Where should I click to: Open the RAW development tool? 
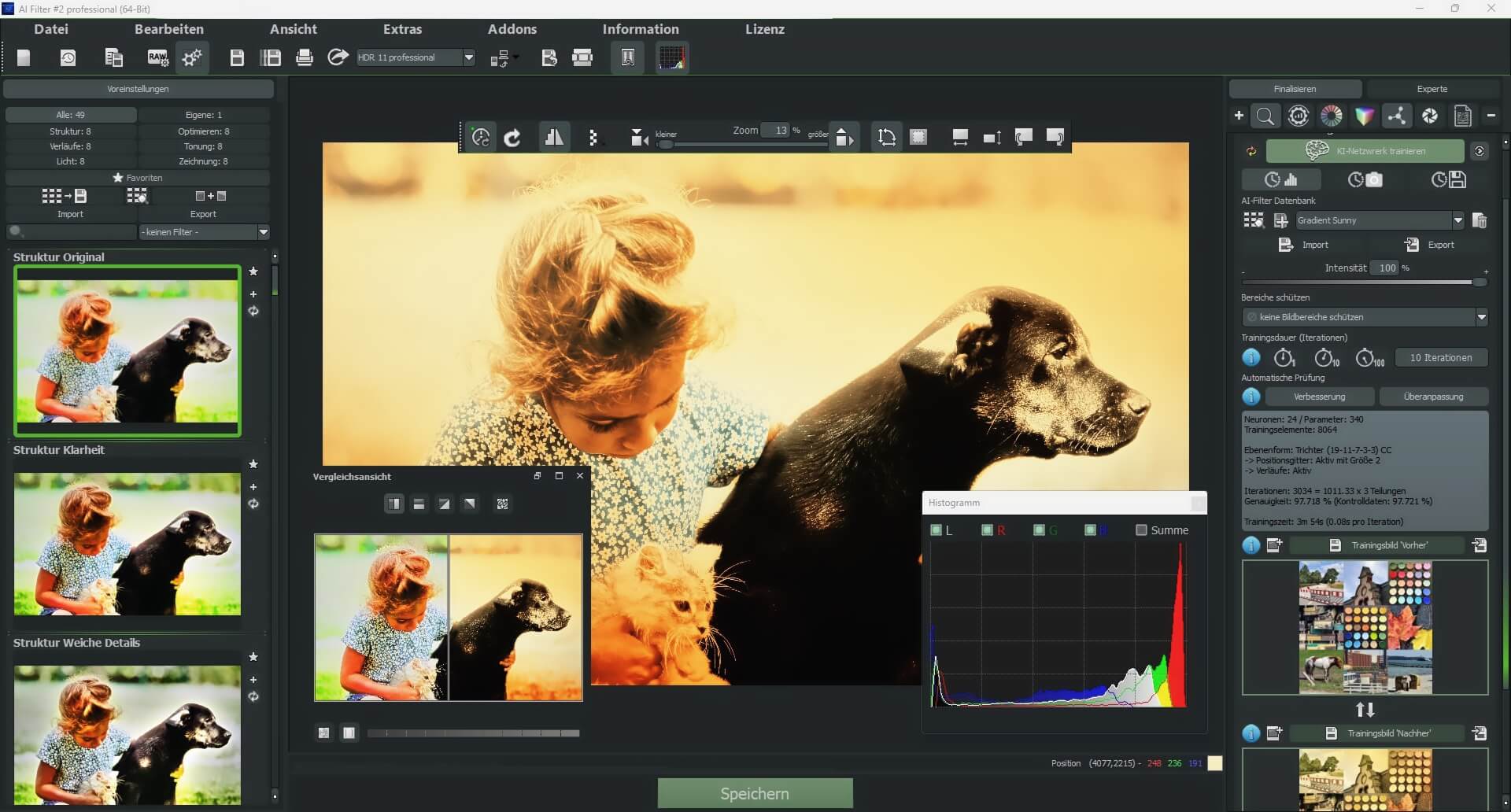[158, 57]
